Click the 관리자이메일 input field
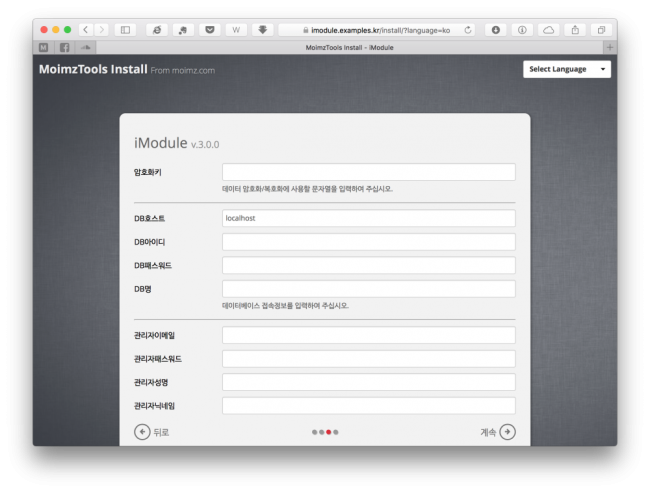The width and height of the screenshot is (650, 493). coord(368,335)
